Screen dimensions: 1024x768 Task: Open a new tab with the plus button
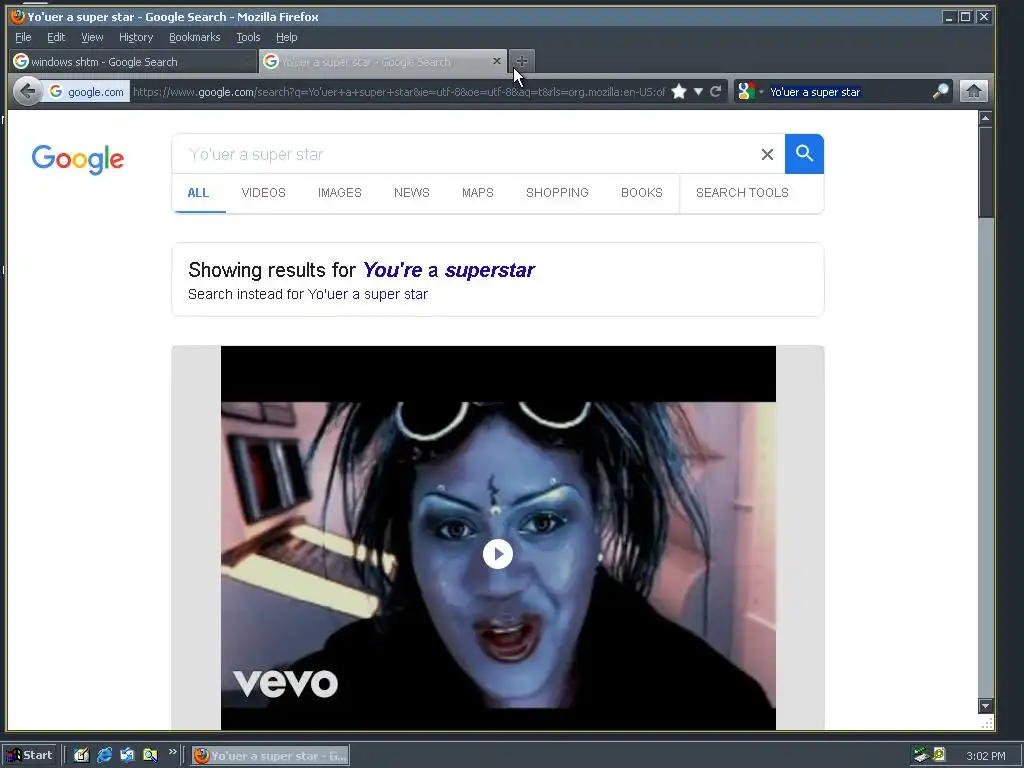pos(521,61)
